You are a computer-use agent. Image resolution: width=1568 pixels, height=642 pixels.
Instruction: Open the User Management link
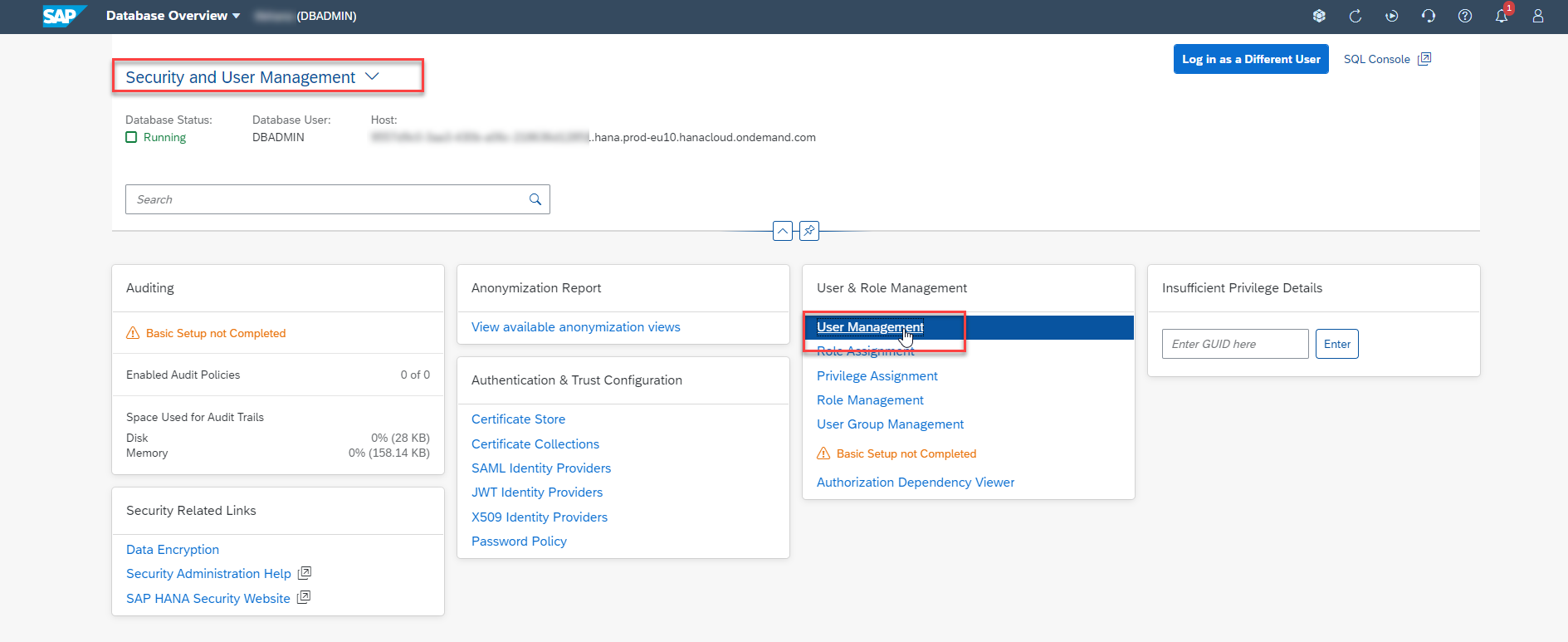[x=870, y=327]
